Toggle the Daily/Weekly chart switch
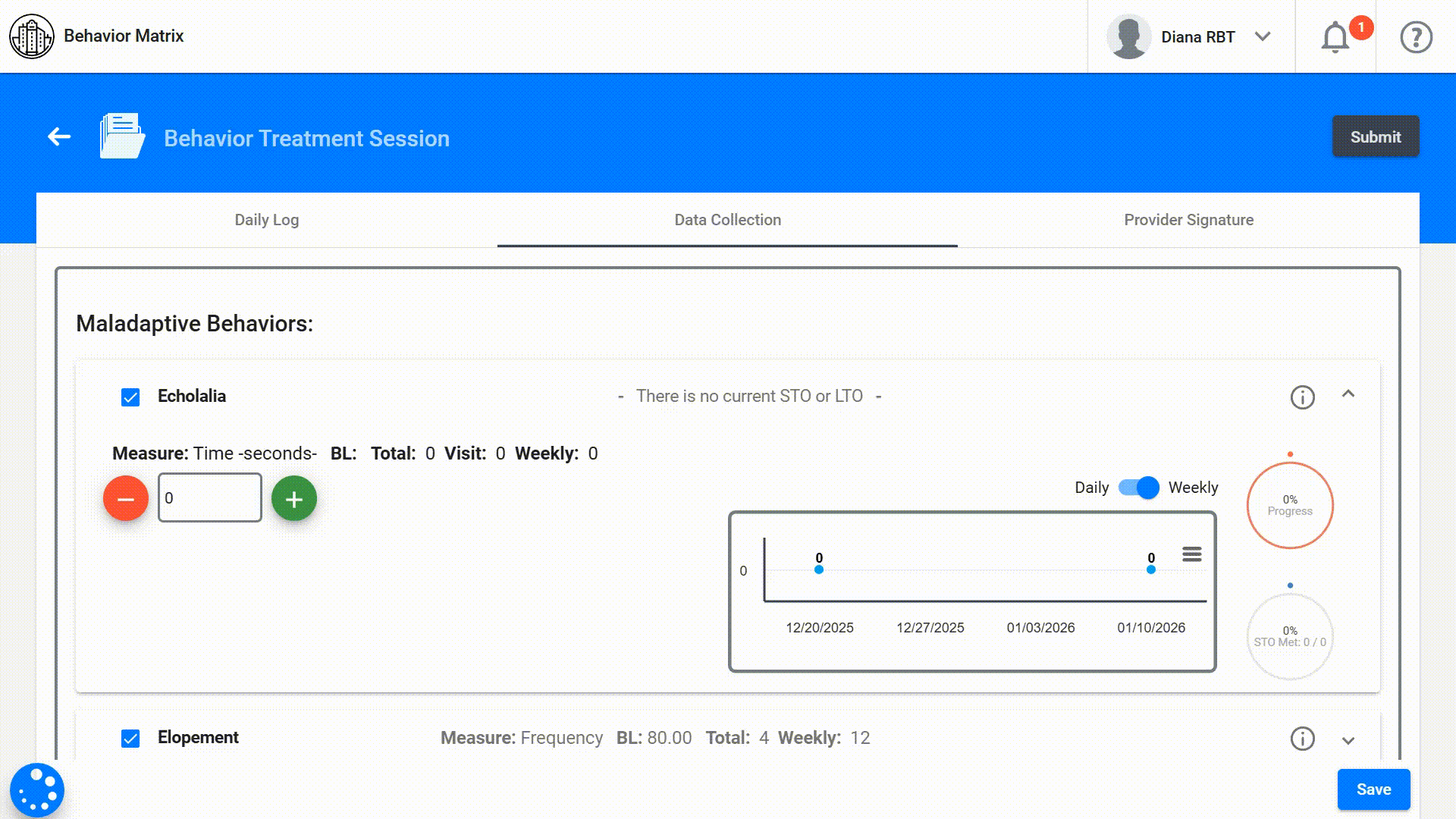 pyautogui.click(x=1138, y=488)
